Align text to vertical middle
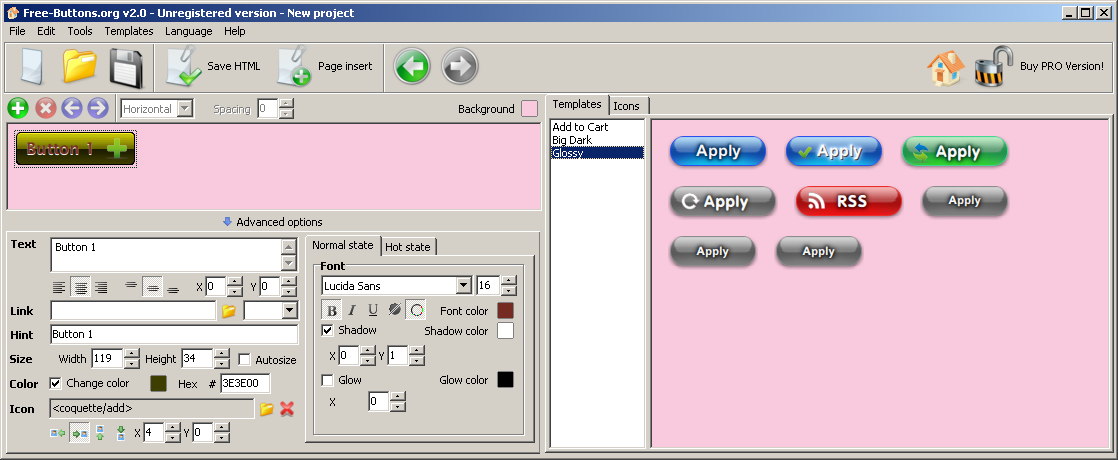1118x460 pixels. (x=152, y=287)
